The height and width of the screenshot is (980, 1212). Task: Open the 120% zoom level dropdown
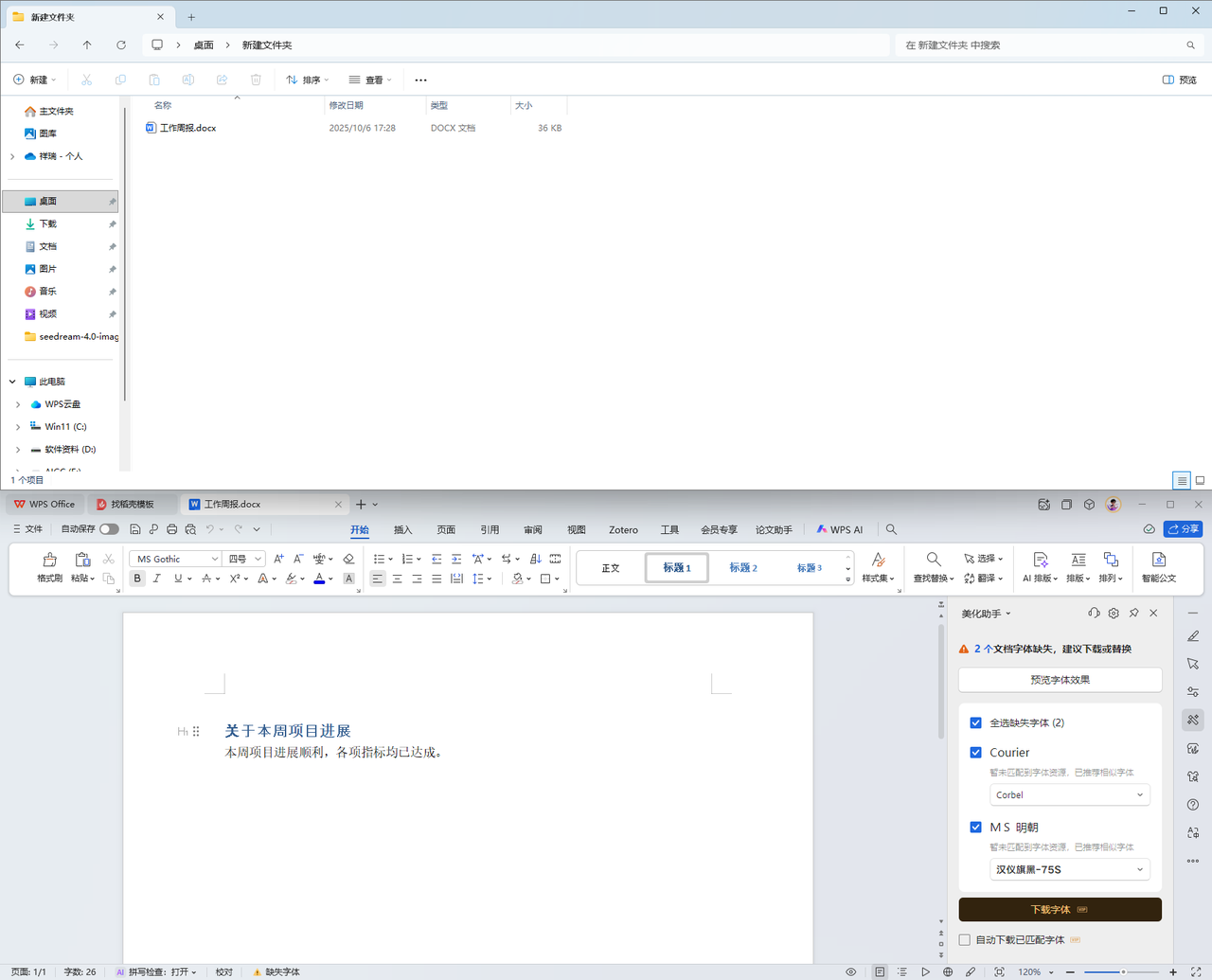coord(1036,971)
